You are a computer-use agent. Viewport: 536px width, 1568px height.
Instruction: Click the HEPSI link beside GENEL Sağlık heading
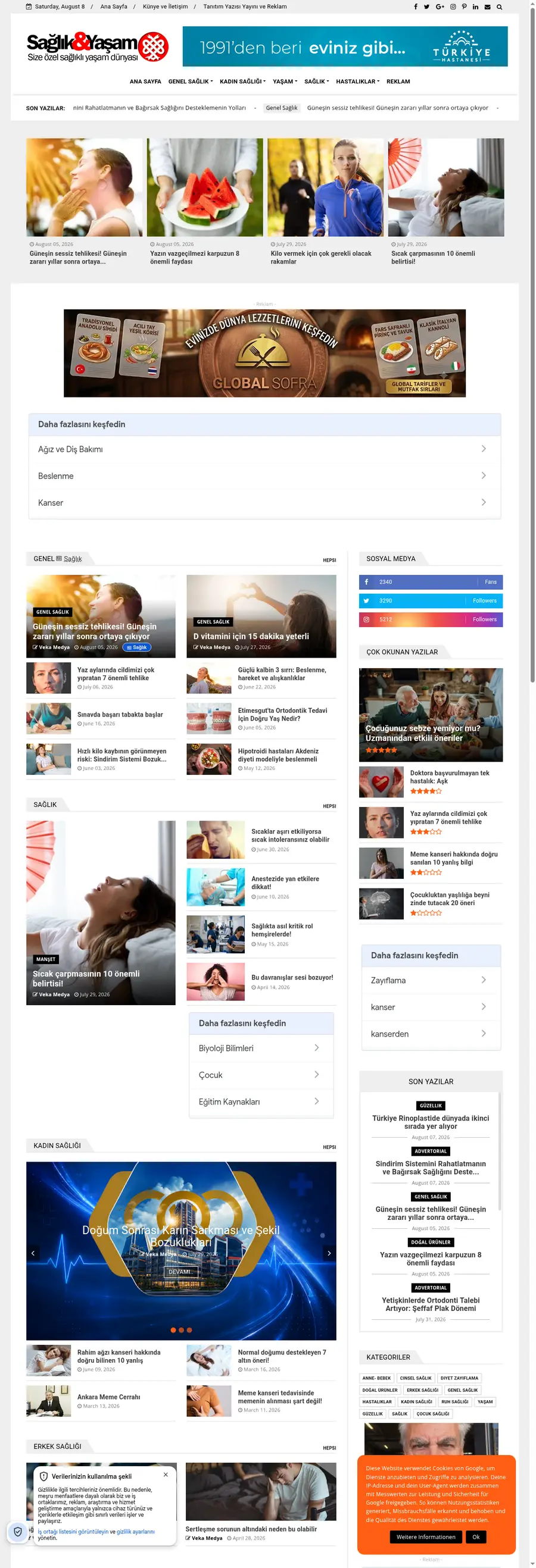pos(329,560)
